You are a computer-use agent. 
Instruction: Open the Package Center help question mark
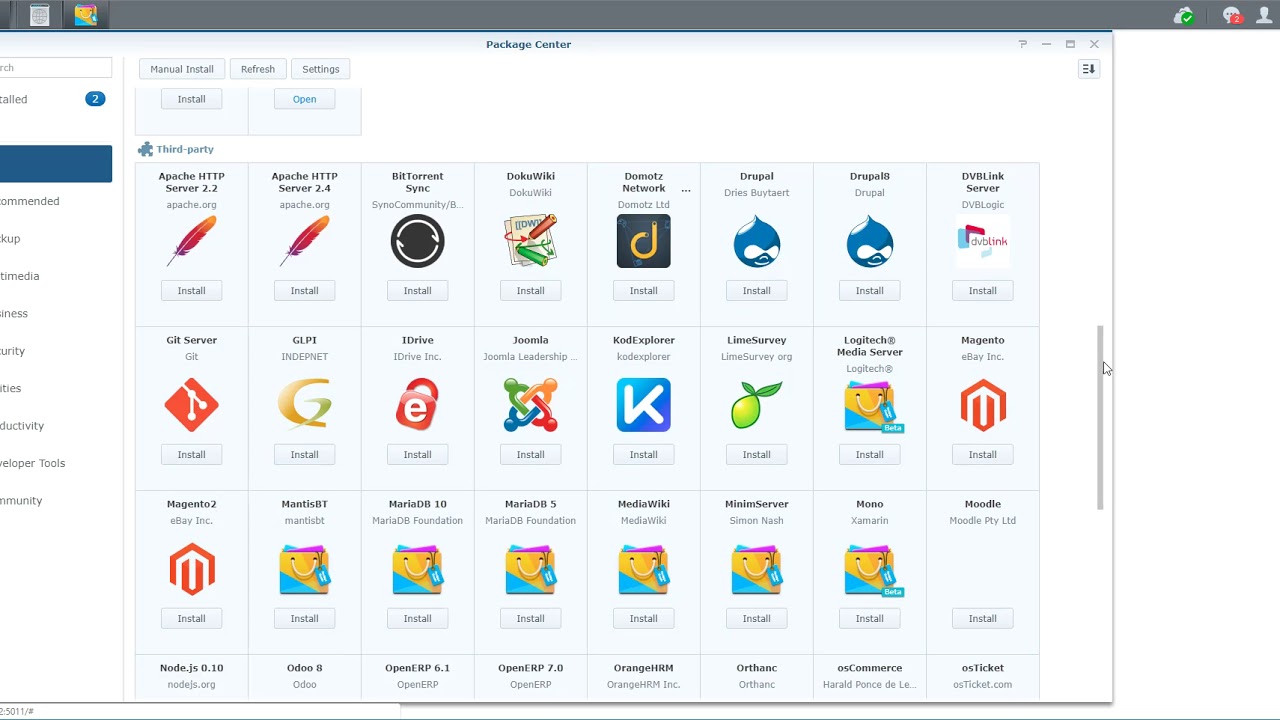click(x=1022, y=44)
